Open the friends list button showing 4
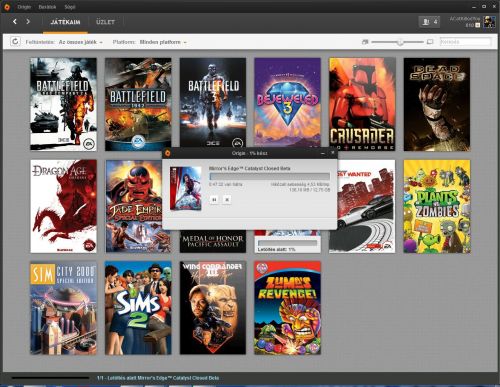500x387 pixels. coord(429,22)
